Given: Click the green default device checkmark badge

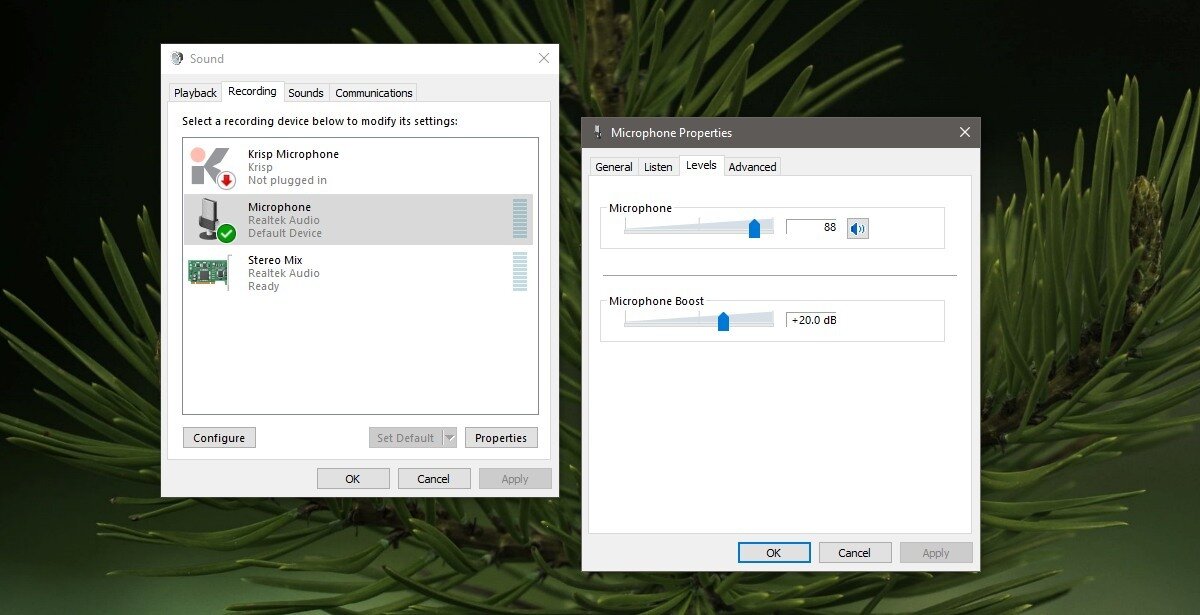Looking at the screenshot, I should pos(228,233).
